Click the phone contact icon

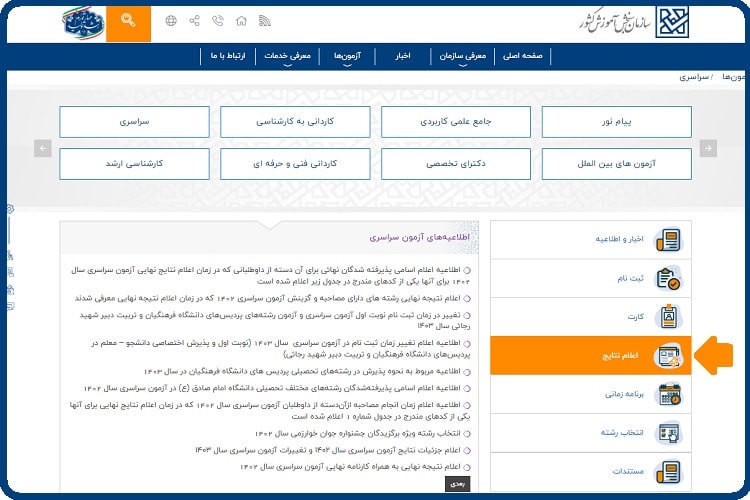pyautogui.click(x=218, y=21)
